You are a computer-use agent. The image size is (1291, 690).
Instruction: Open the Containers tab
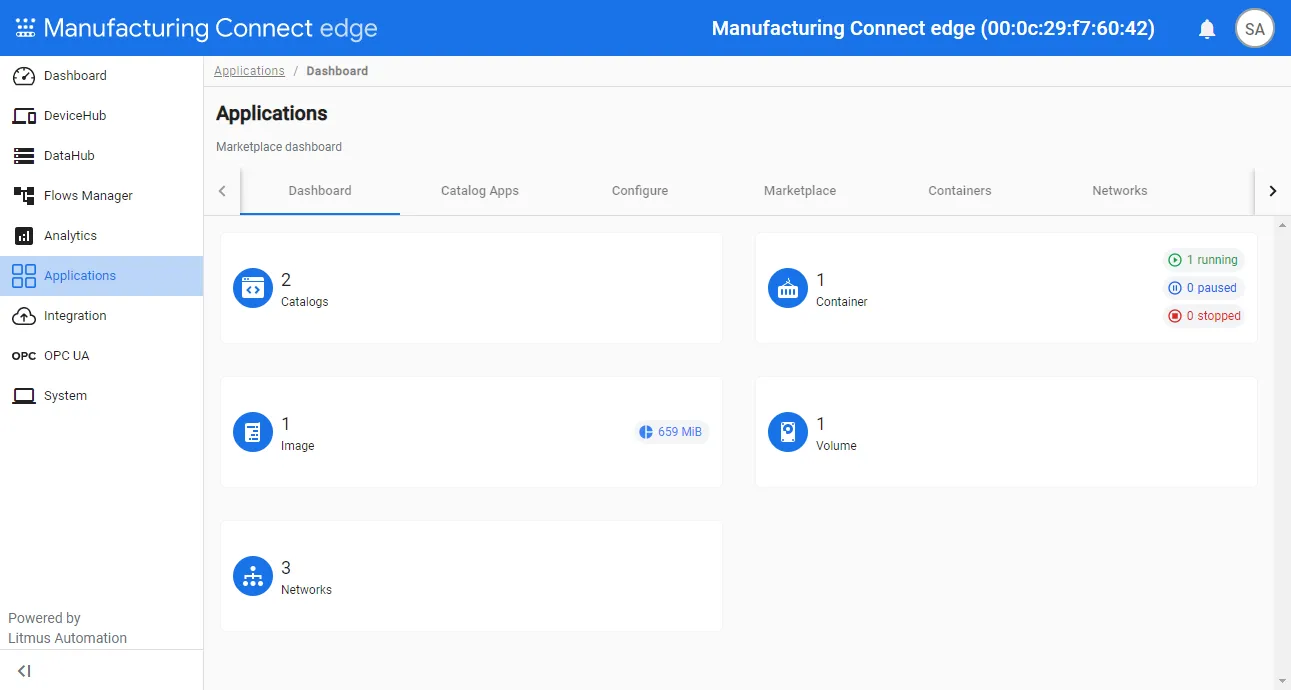point(960,191)
